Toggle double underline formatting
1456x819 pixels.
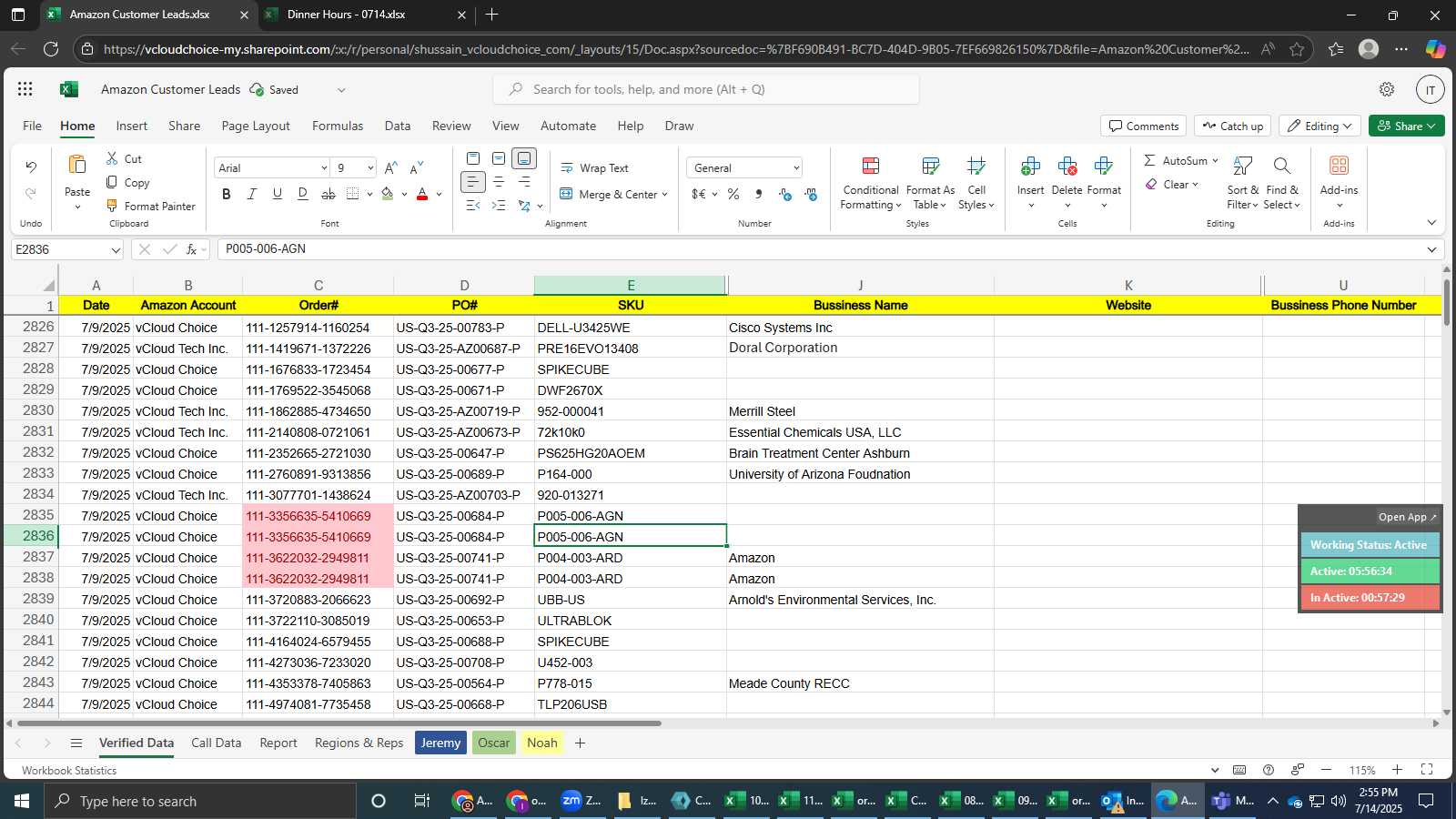point(303,194)
